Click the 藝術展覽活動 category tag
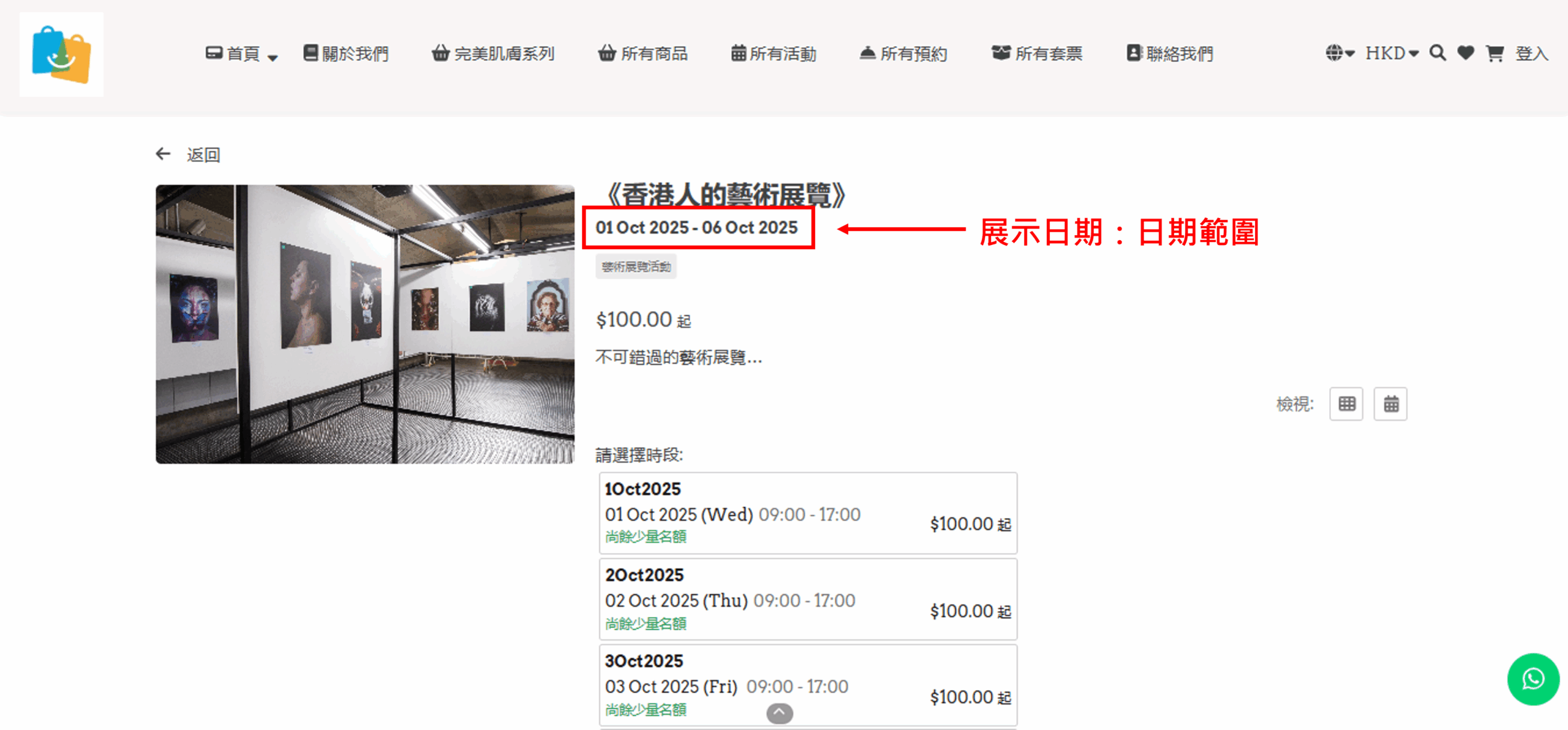Image resolution: width=1568 pixels, height=730 pixels. pos(636,267)
